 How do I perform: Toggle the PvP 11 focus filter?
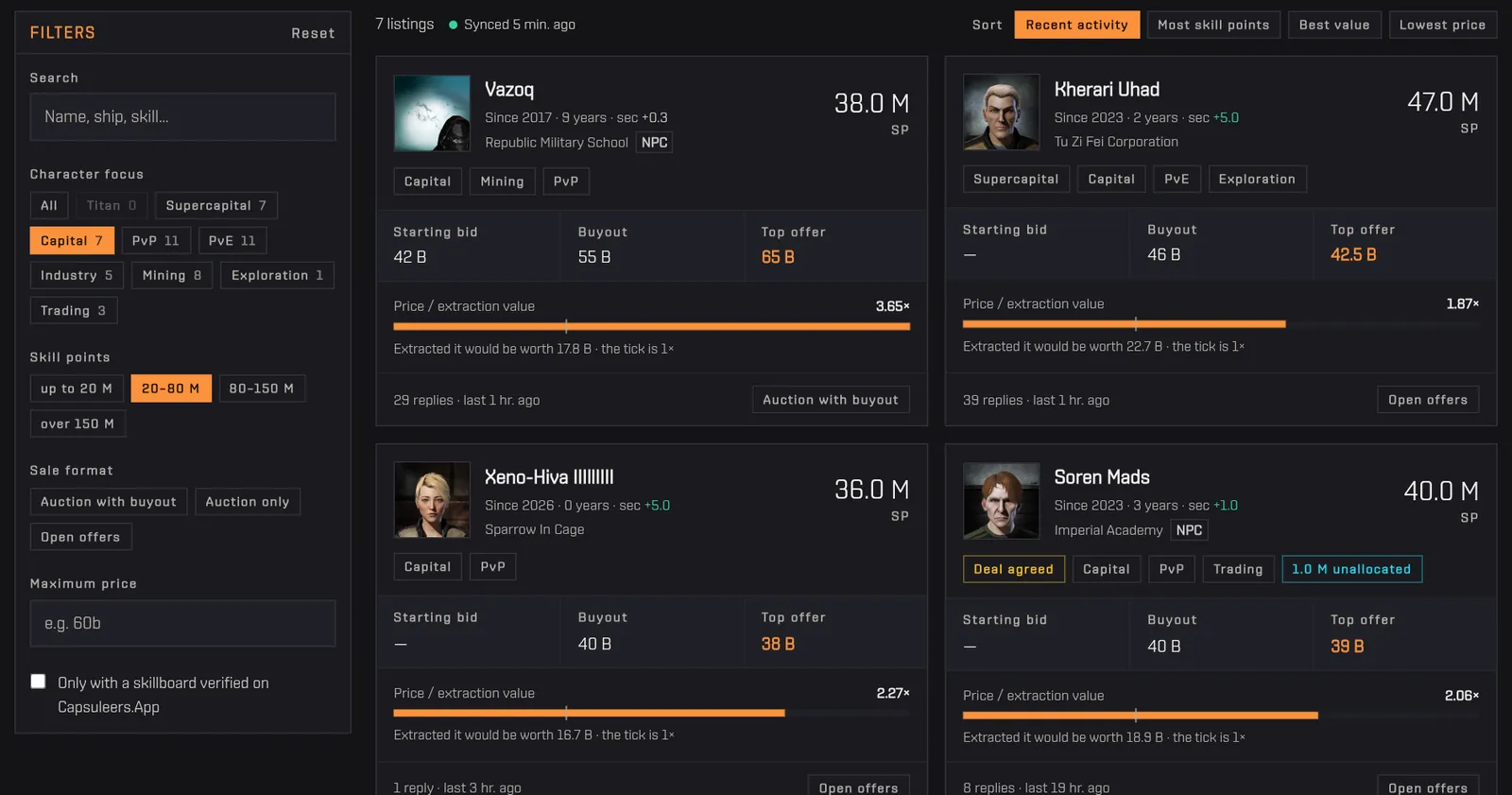pos(156,241)
